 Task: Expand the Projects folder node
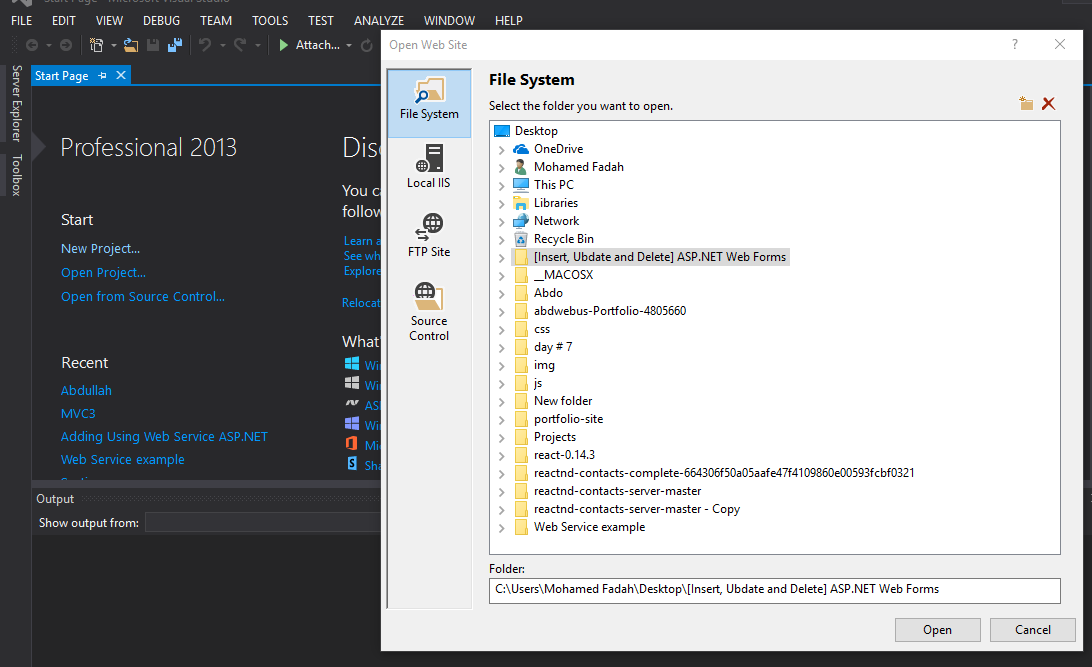(x=501, y=438)
